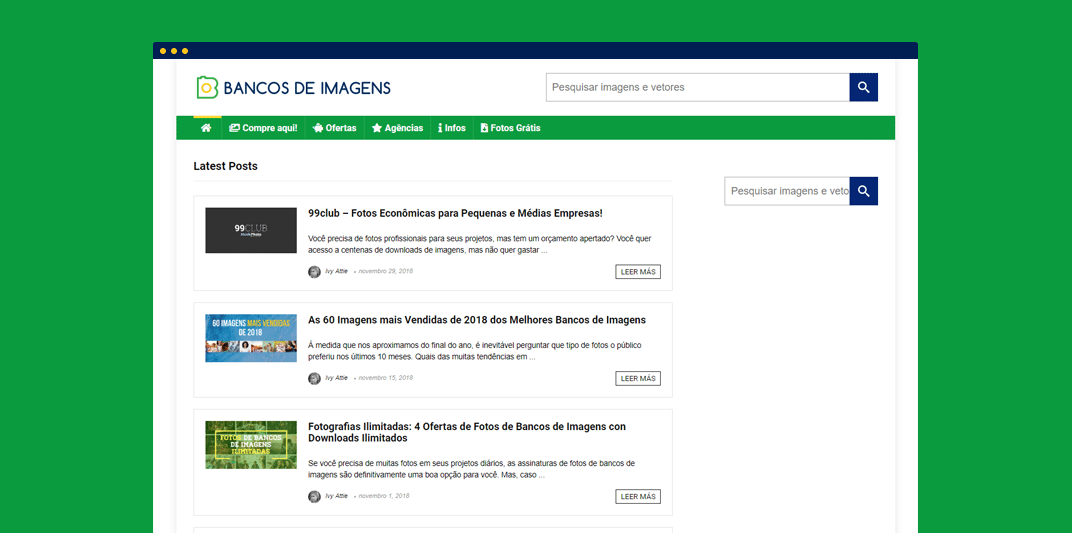
Task: Click the Bancos de Imagens logo
Action: (293, 87)
